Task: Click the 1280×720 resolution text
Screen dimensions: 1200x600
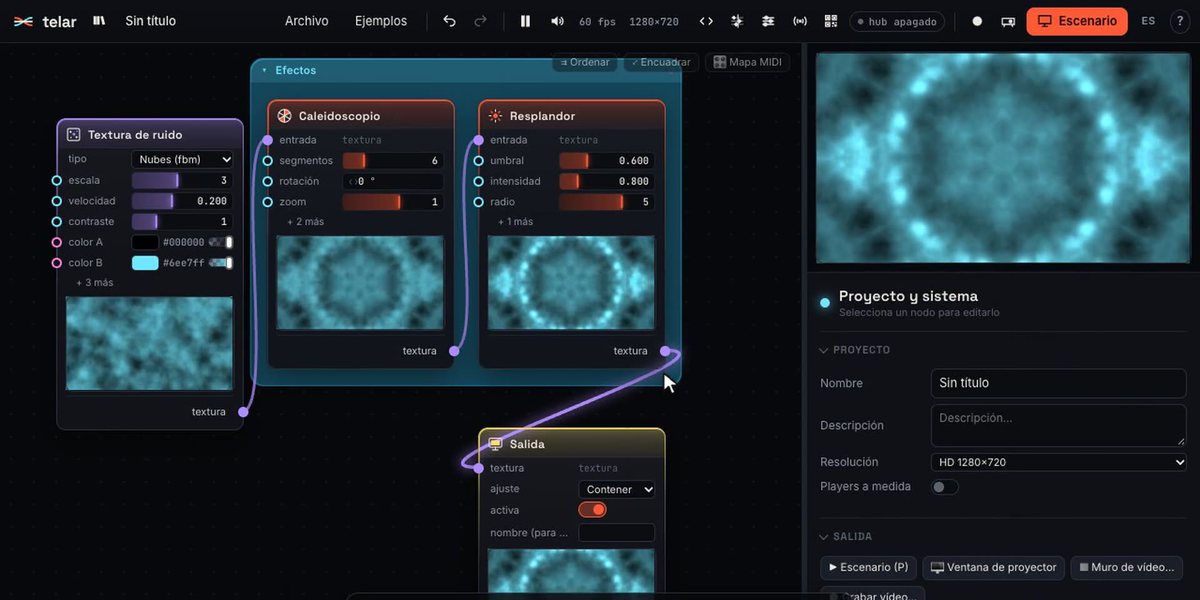Action: pyautogui.click(x=654, y=22)
